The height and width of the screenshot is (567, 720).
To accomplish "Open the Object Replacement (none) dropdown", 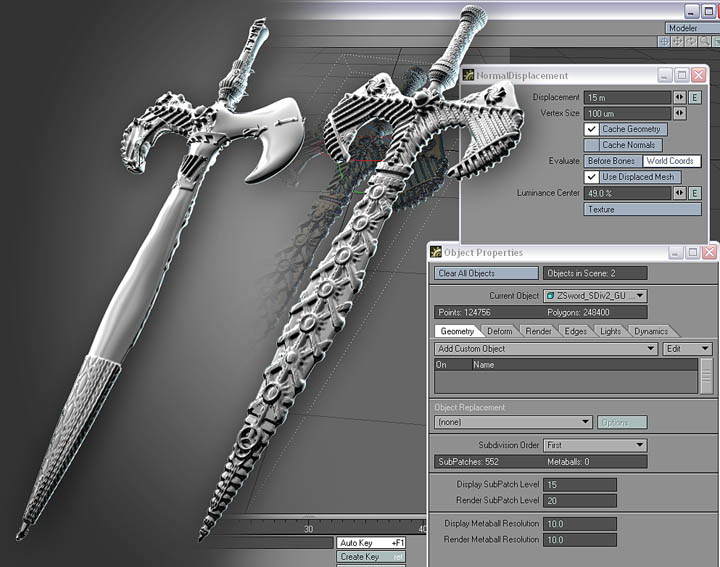I will [x=513, y=422].
